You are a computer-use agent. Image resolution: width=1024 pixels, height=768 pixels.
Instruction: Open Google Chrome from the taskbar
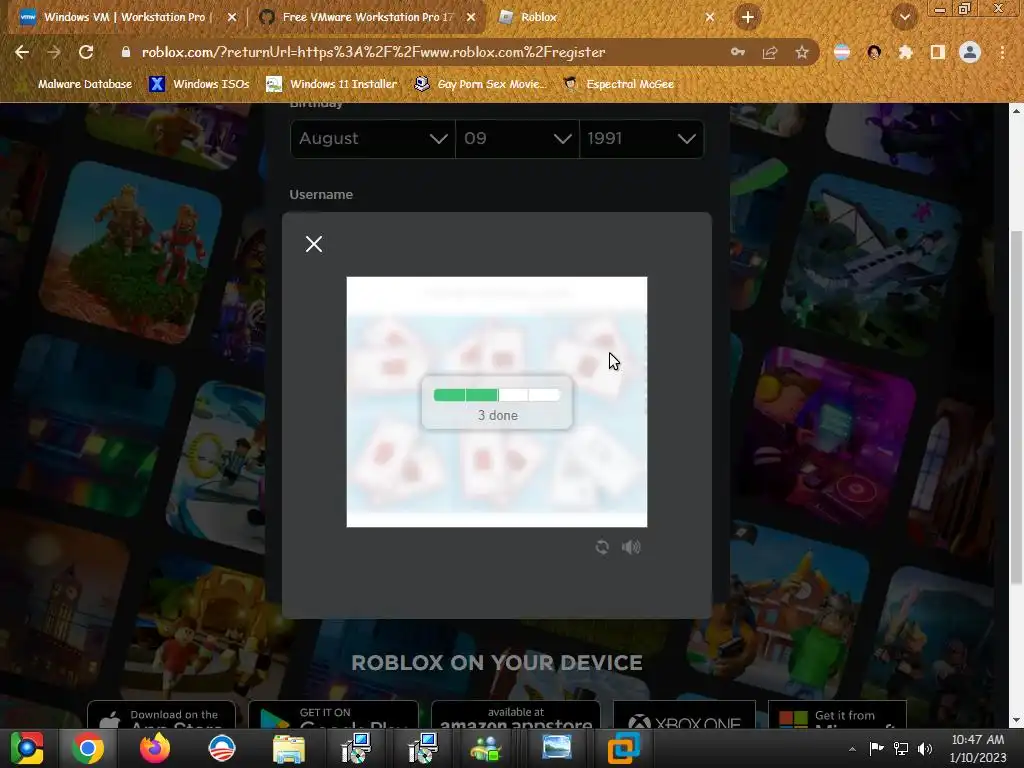(x=88, y=748)
